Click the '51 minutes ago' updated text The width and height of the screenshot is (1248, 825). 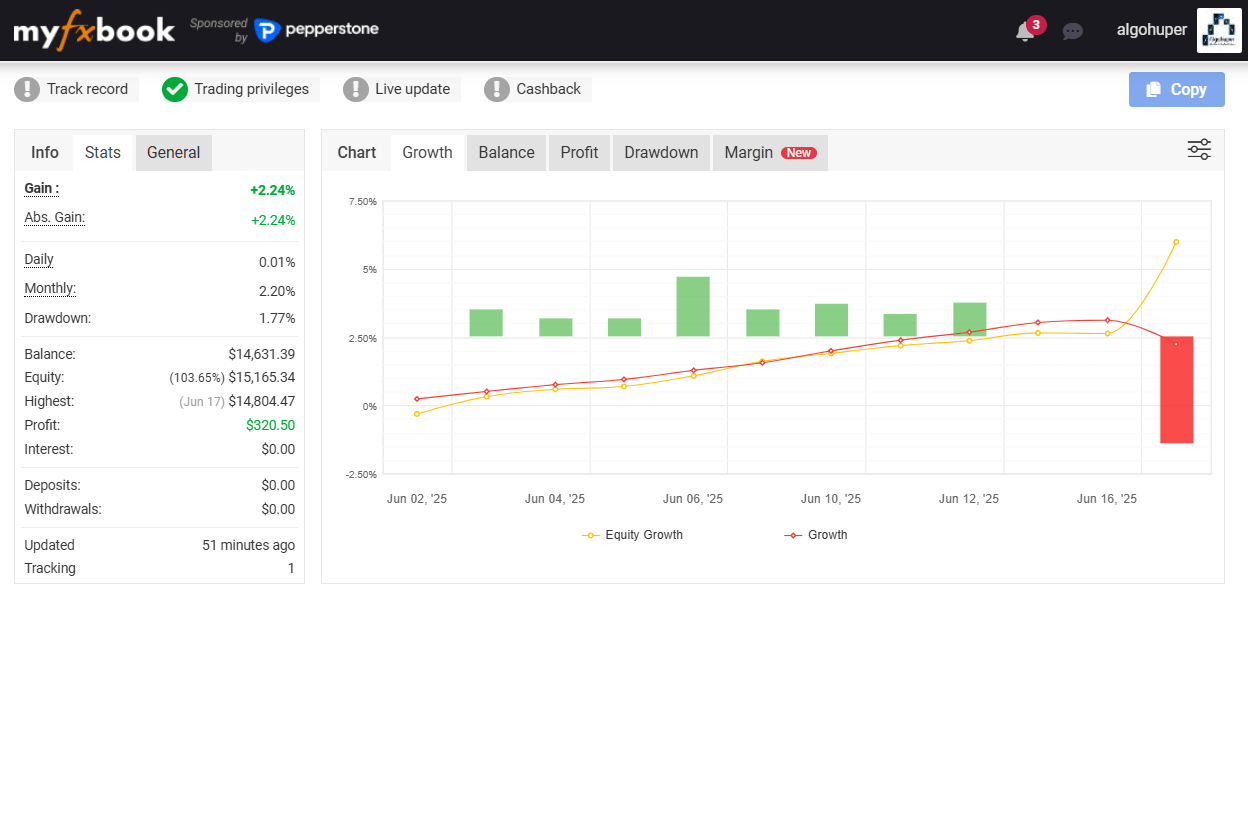(x=248, y=546)
